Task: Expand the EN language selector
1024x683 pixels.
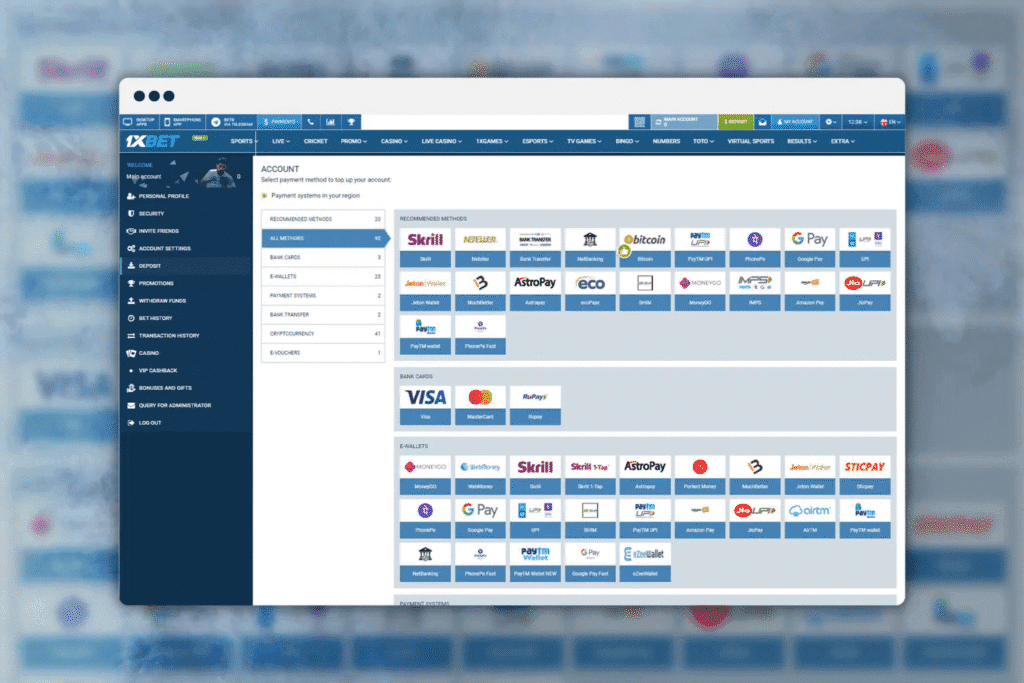Action: pos(889,122)
